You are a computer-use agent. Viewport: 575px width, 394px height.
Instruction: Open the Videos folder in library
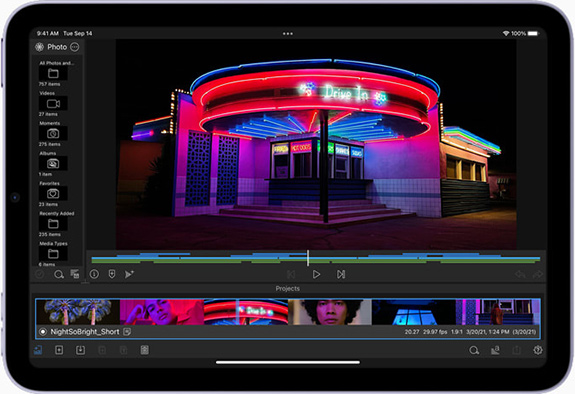pyautogui.click(x=53, y=104)
